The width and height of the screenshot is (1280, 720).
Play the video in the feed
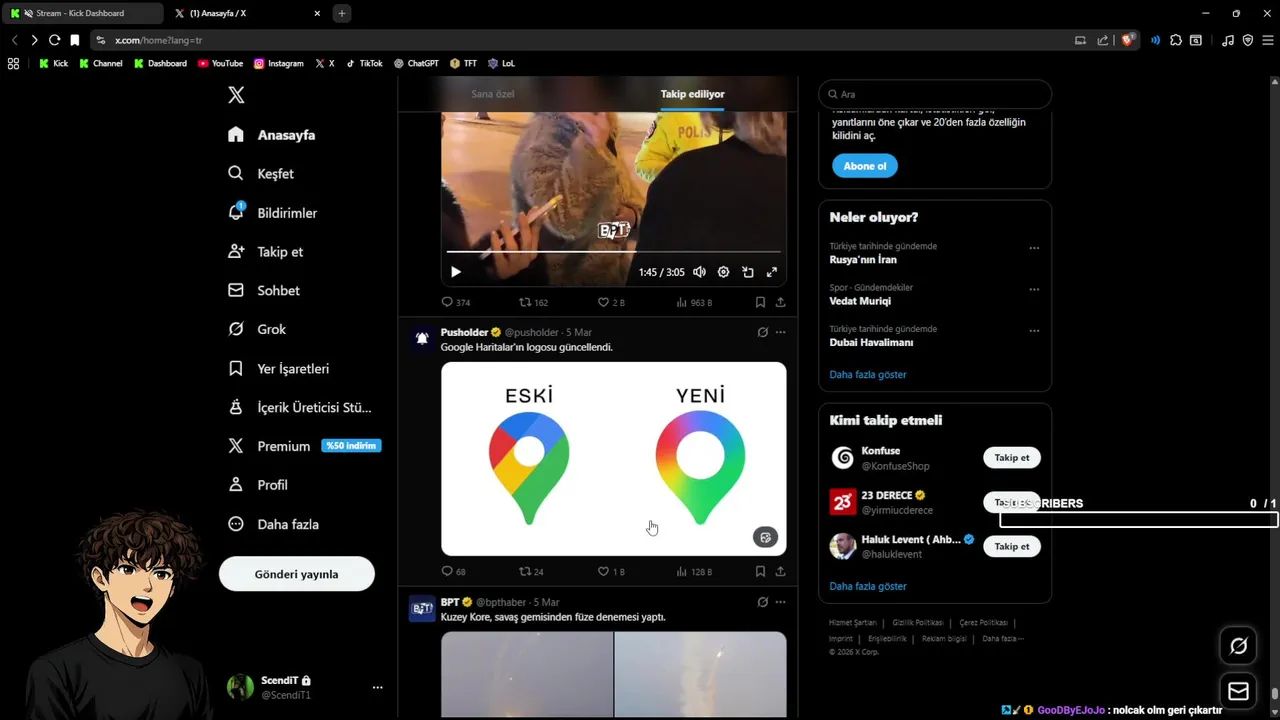coord(456,272)
